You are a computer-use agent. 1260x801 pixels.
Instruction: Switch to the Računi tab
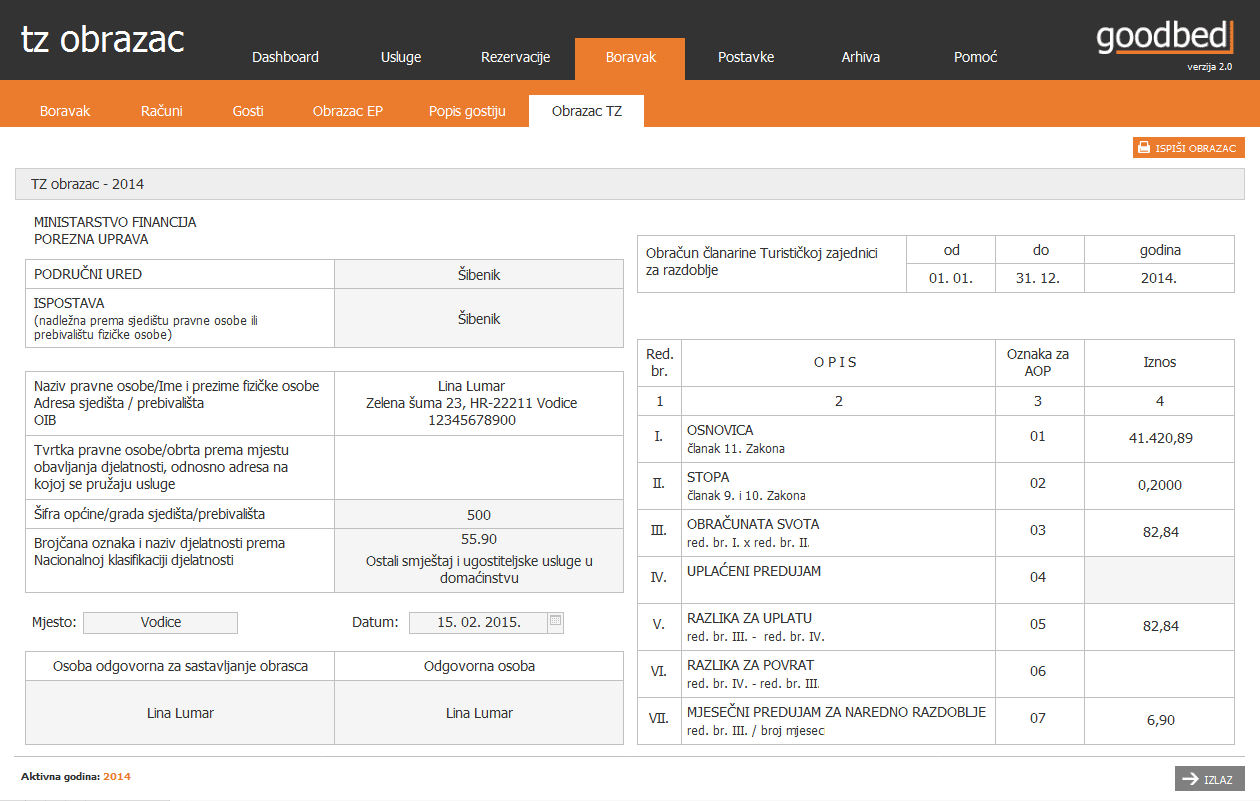tap(162, 111)
